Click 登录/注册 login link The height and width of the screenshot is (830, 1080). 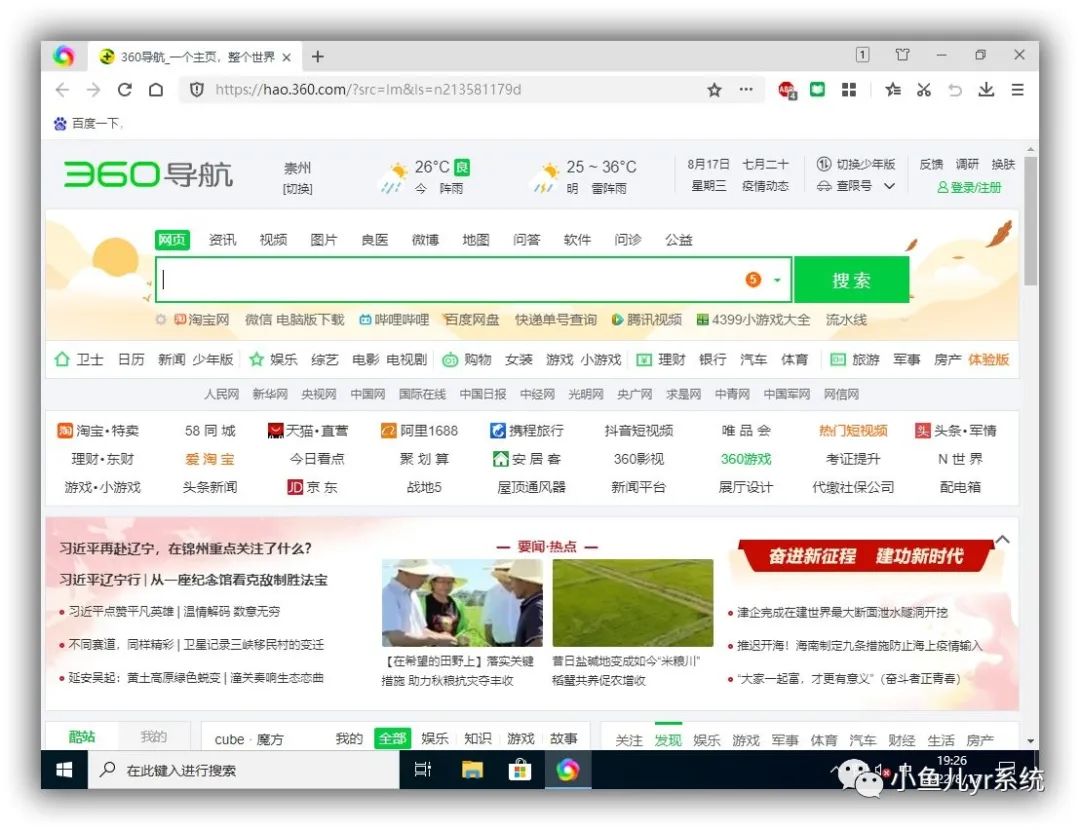pos(969,187)
